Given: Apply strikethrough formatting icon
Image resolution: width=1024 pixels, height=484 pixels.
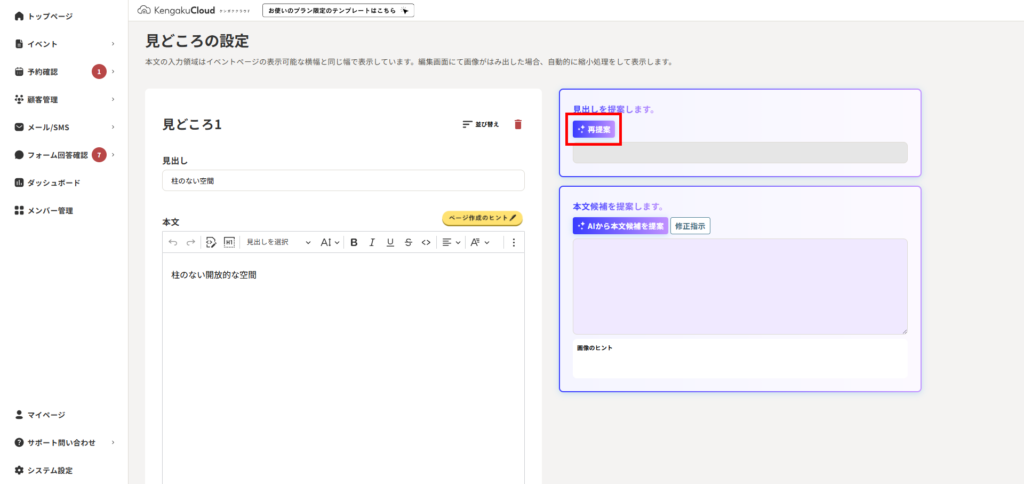Looking at the screenshot, I should [x=408, y=242].
